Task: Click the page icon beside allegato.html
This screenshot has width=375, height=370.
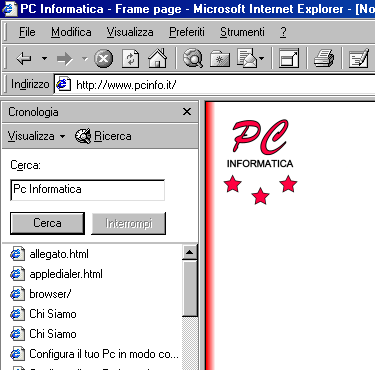Action: 17,254
